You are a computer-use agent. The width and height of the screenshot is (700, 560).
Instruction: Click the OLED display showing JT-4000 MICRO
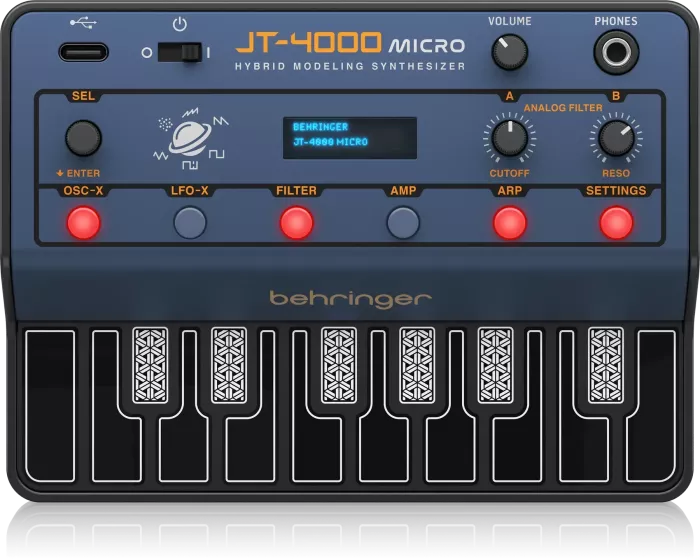pos(350,136)
